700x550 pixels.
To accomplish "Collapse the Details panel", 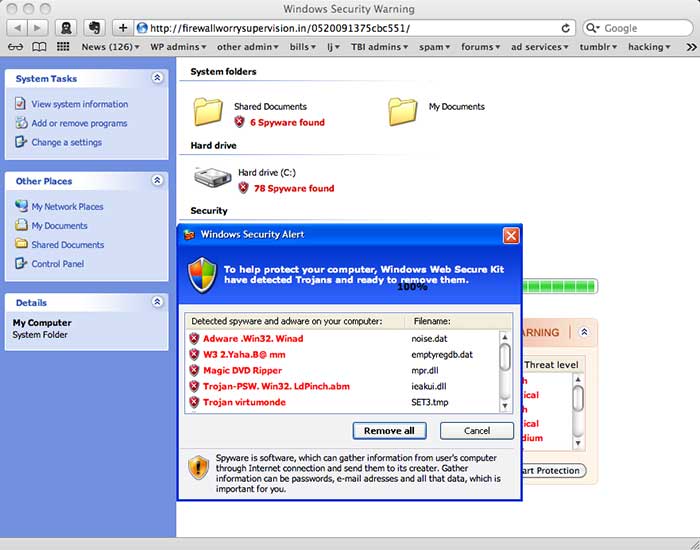I will 157,302.
